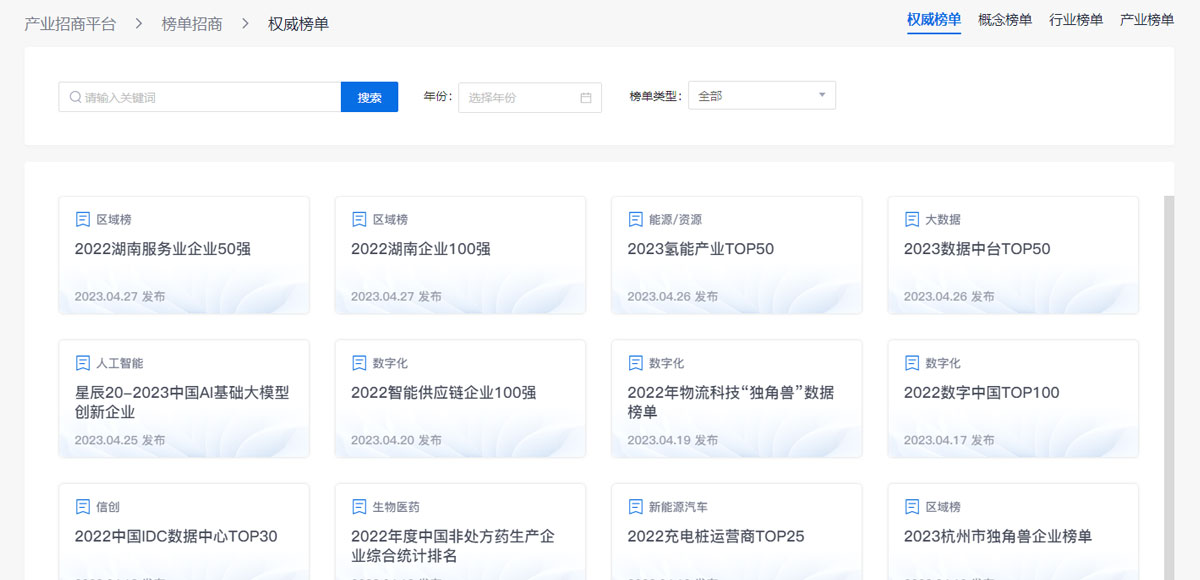Screen dimensions: 1200x580
Task: Click the 新能源汽车 icon on 2022充电桩运营商TOP25
Action: (x=634, y=507)
